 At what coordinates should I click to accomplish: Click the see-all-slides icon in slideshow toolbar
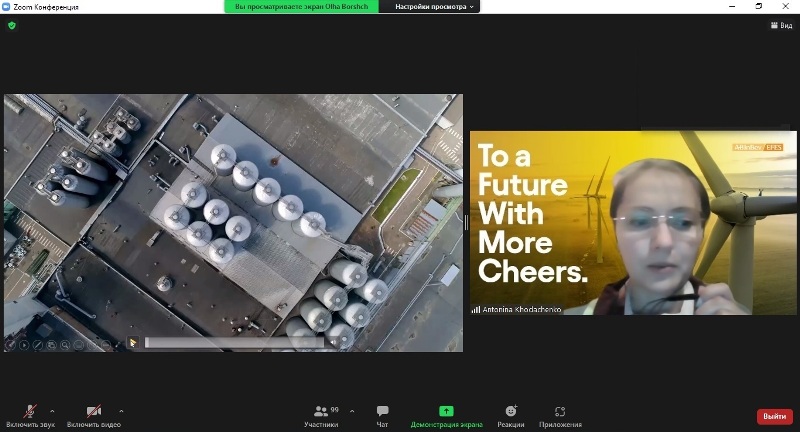pos(52,345)
